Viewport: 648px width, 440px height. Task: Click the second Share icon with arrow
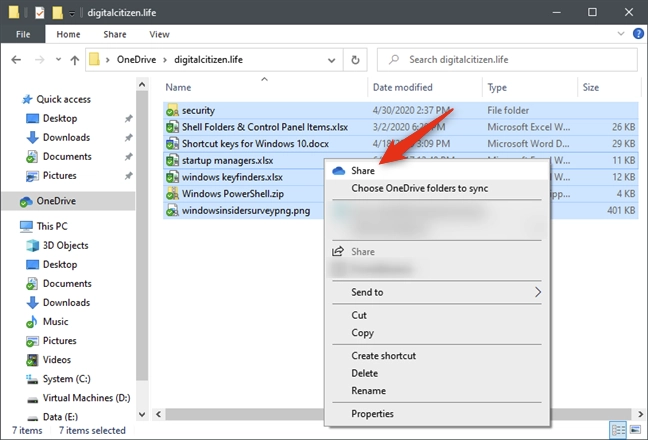pyautogui.click(x=338, y=251)
